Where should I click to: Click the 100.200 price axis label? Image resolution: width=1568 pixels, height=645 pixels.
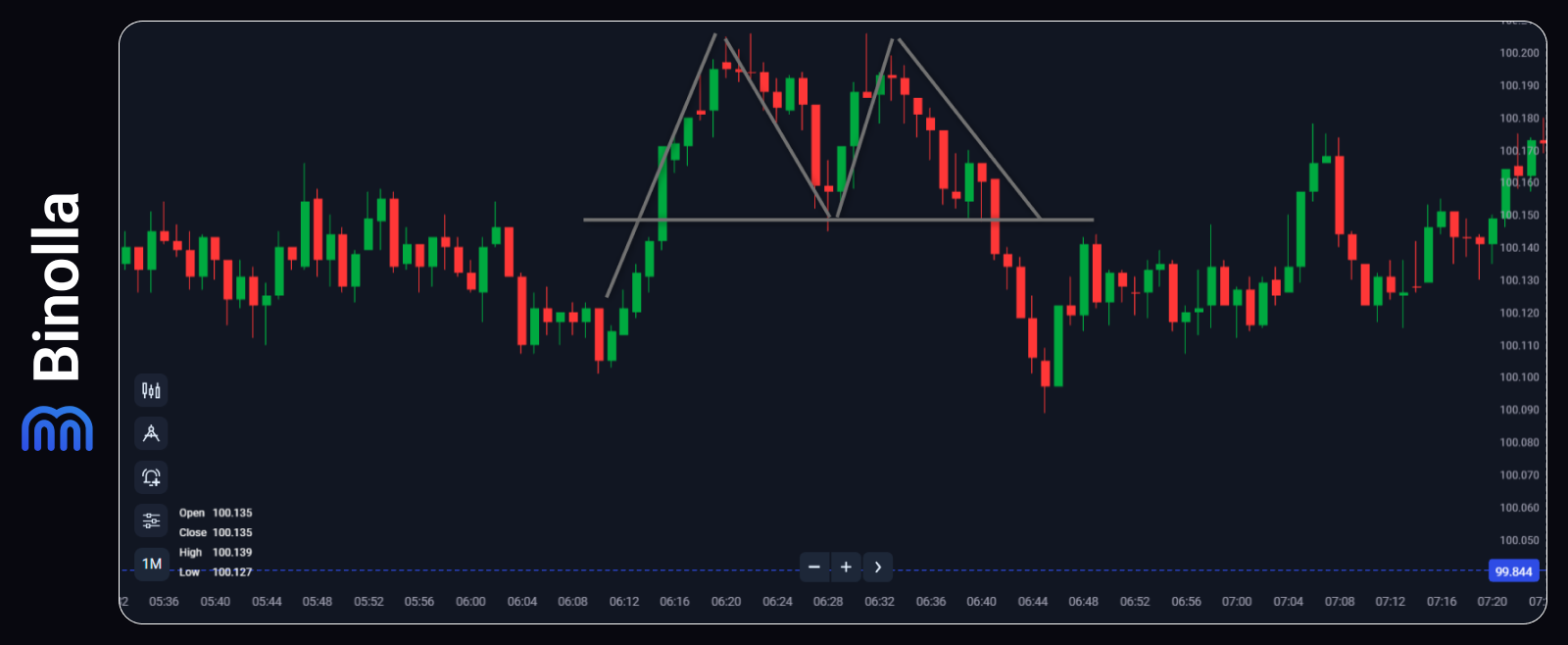[x=1519, y=53]
